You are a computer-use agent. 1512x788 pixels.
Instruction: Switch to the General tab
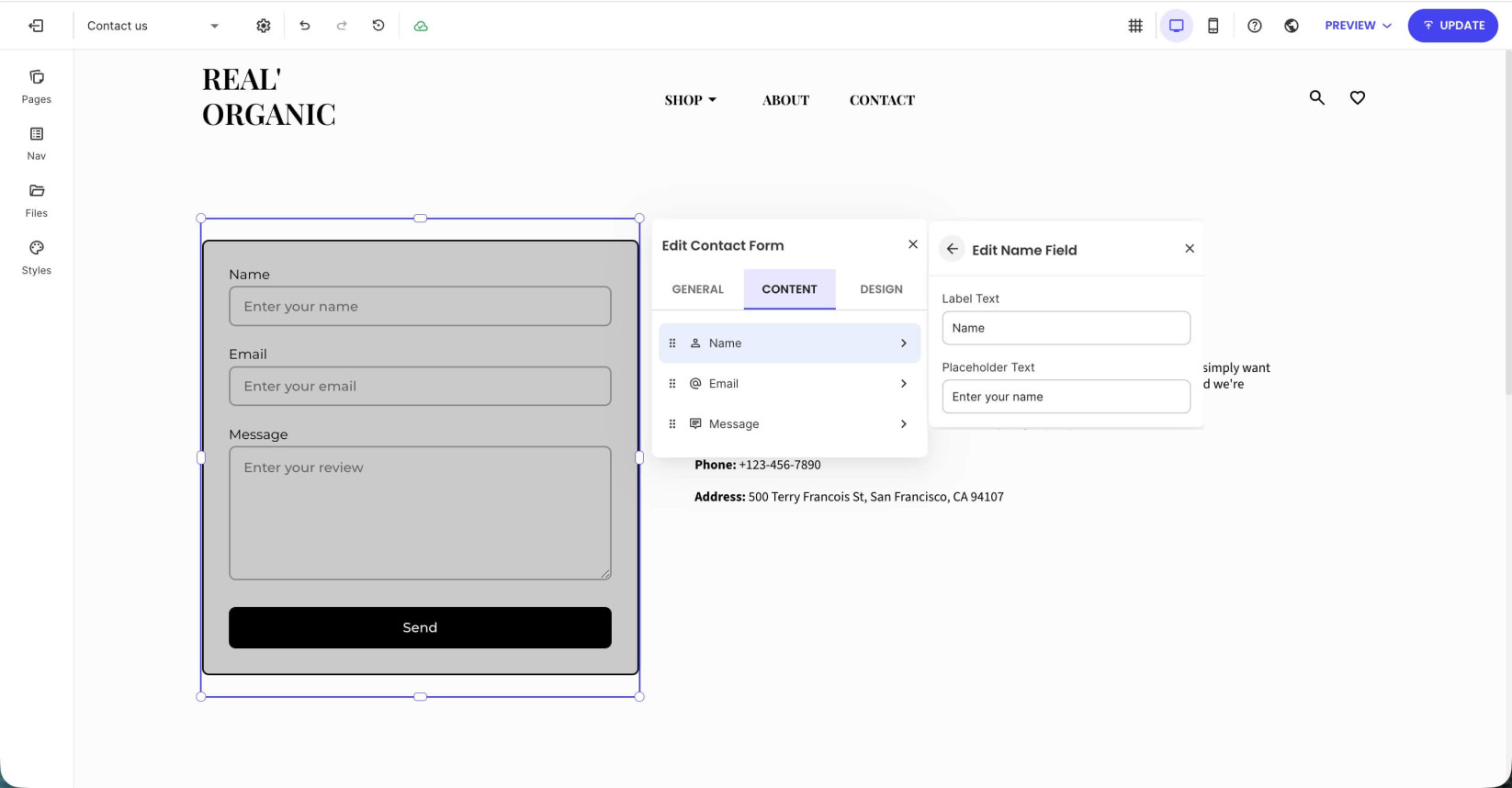(x=698, y=289)
